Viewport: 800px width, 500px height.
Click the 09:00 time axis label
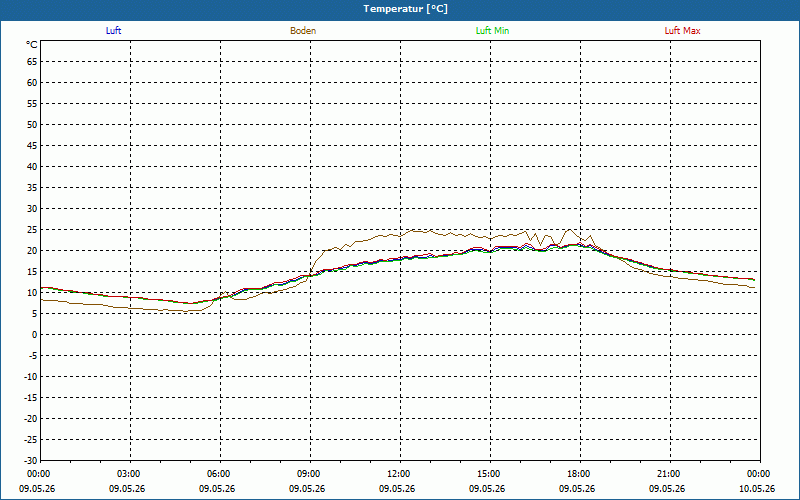[309, 474]
